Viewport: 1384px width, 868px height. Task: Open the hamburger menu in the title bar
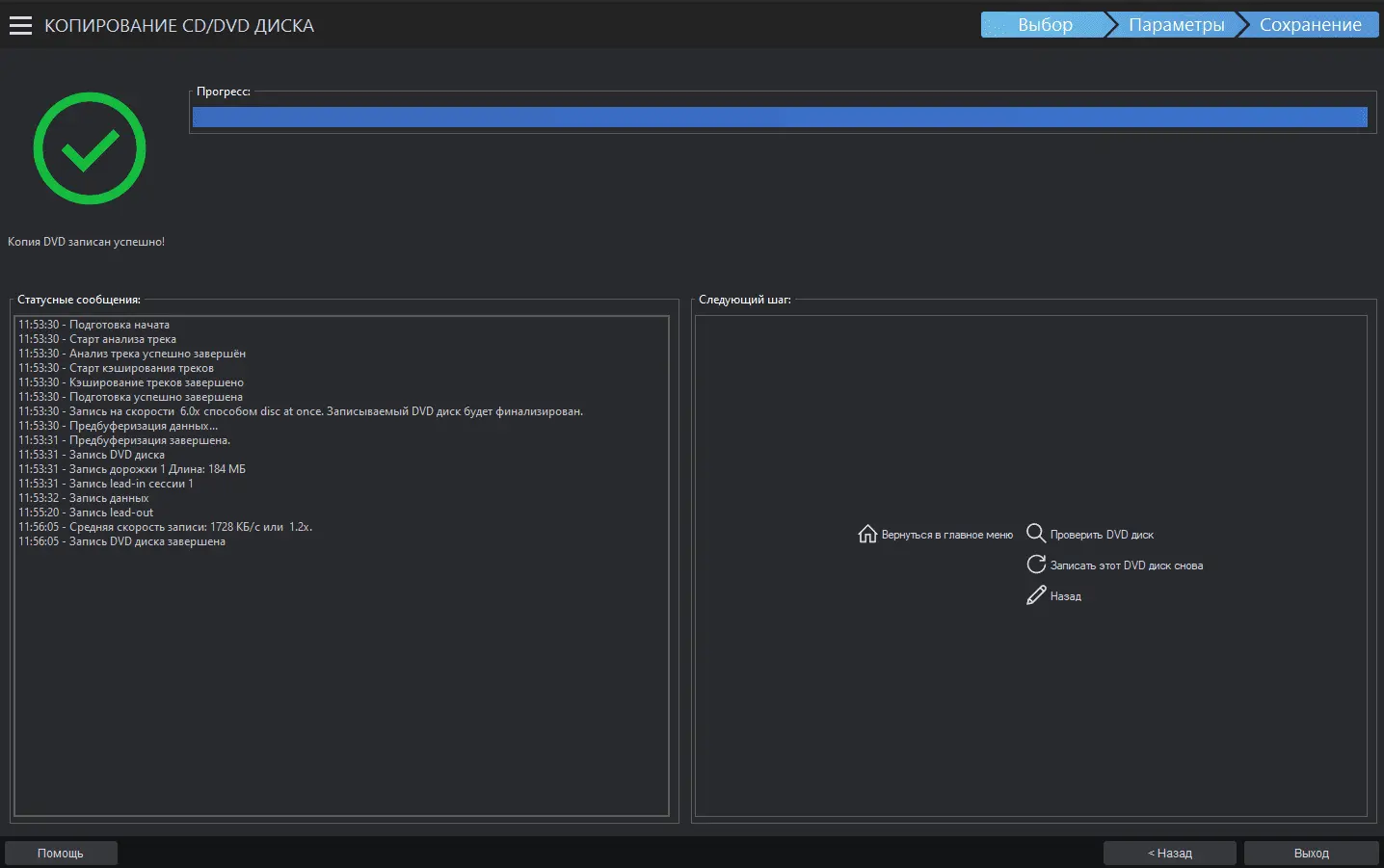[20, 26]
